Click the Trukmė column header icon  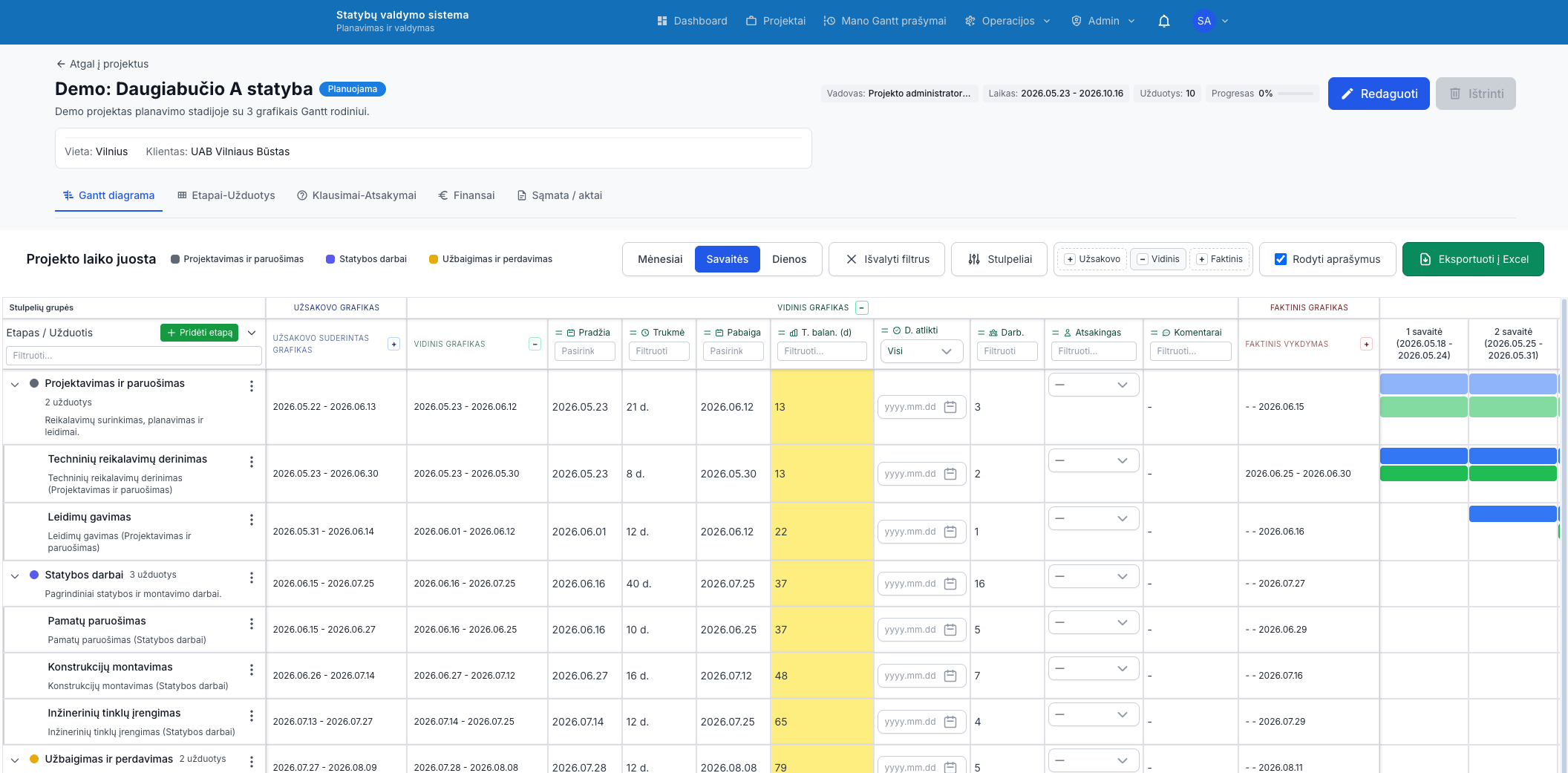tap(645, 333)
